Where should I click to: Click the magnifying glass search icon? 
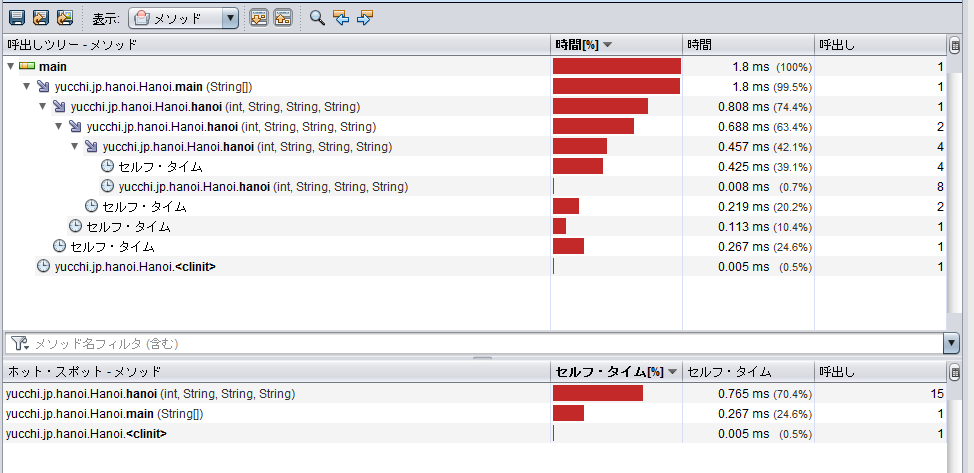point(317,18)
